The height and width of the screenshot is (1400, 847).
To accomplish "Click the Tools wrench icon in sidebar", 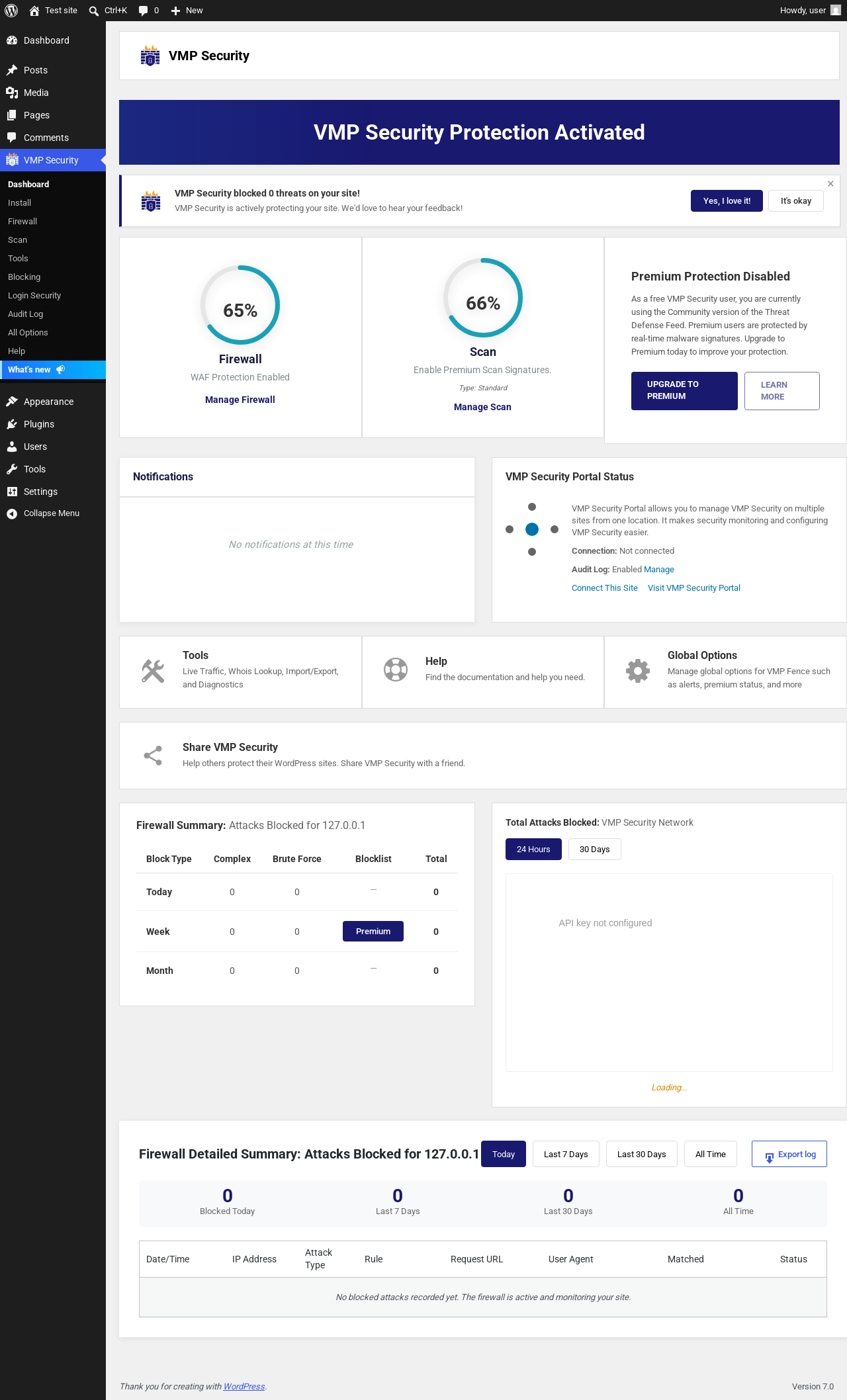I will pos(12,469).
